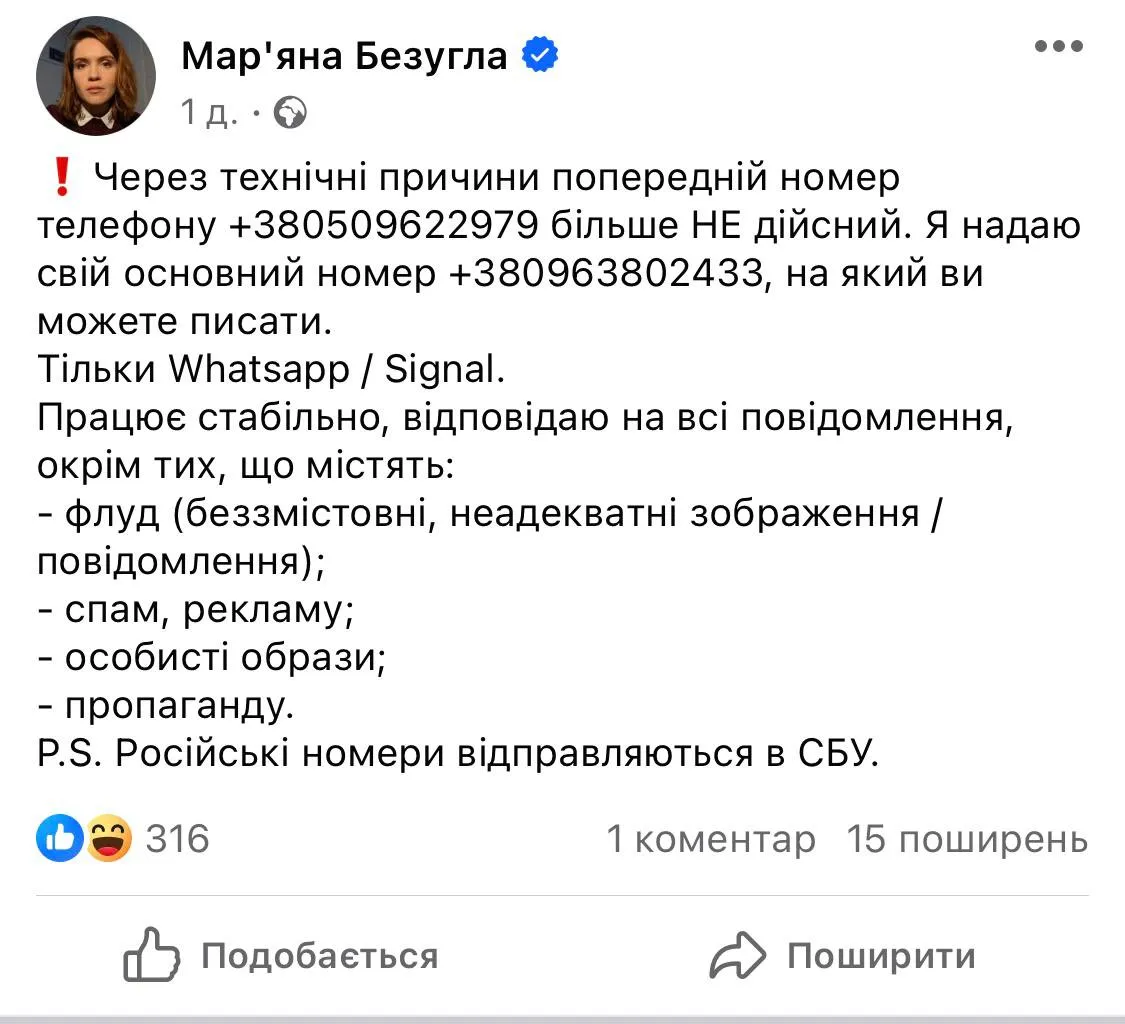The width and height of the screenshot is (1125, 1024).
Task: Open the three-dot post options menu
Action: point(1059,48)
